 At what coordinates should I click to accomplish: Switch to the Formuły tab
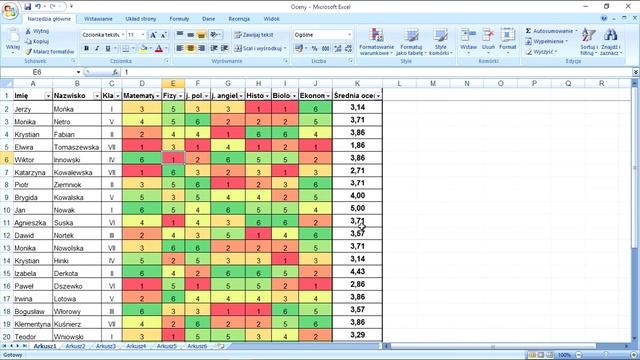point(179,19)
